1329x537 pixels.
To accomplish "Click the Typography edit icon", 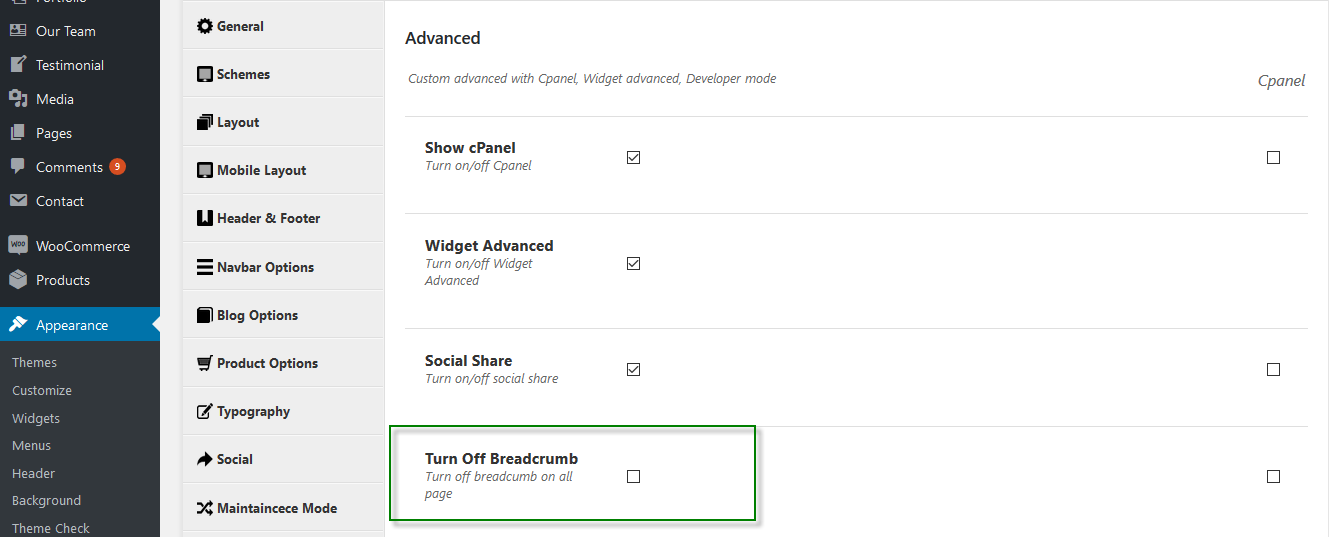I will (x=205, y=411).
